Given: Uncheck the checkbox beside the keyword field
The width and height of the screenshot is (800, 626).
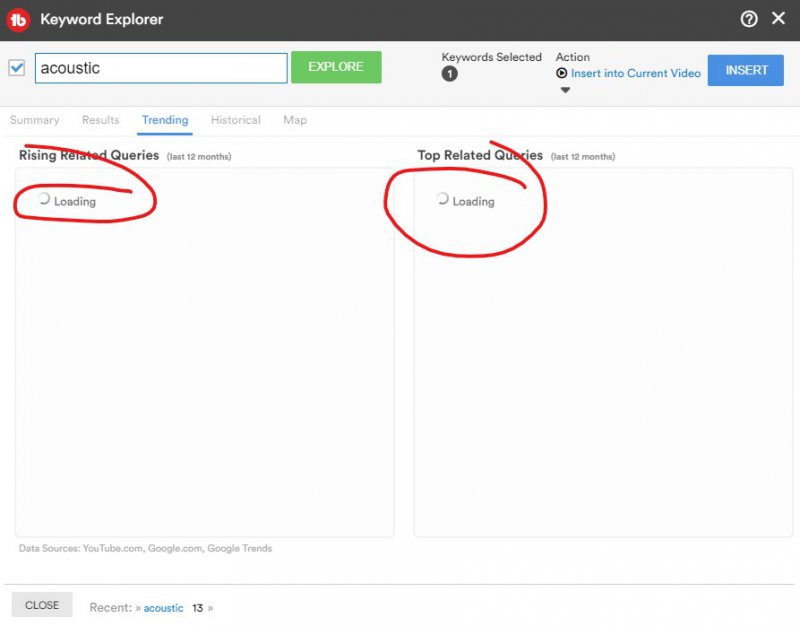Looking at the screenshot, I should [16, 68].
